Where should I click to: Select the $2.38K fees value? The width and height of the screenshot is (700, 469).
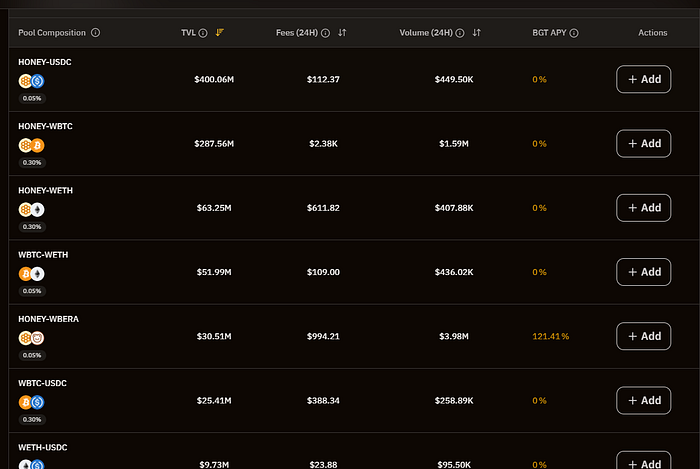click(x=323, y=144)
